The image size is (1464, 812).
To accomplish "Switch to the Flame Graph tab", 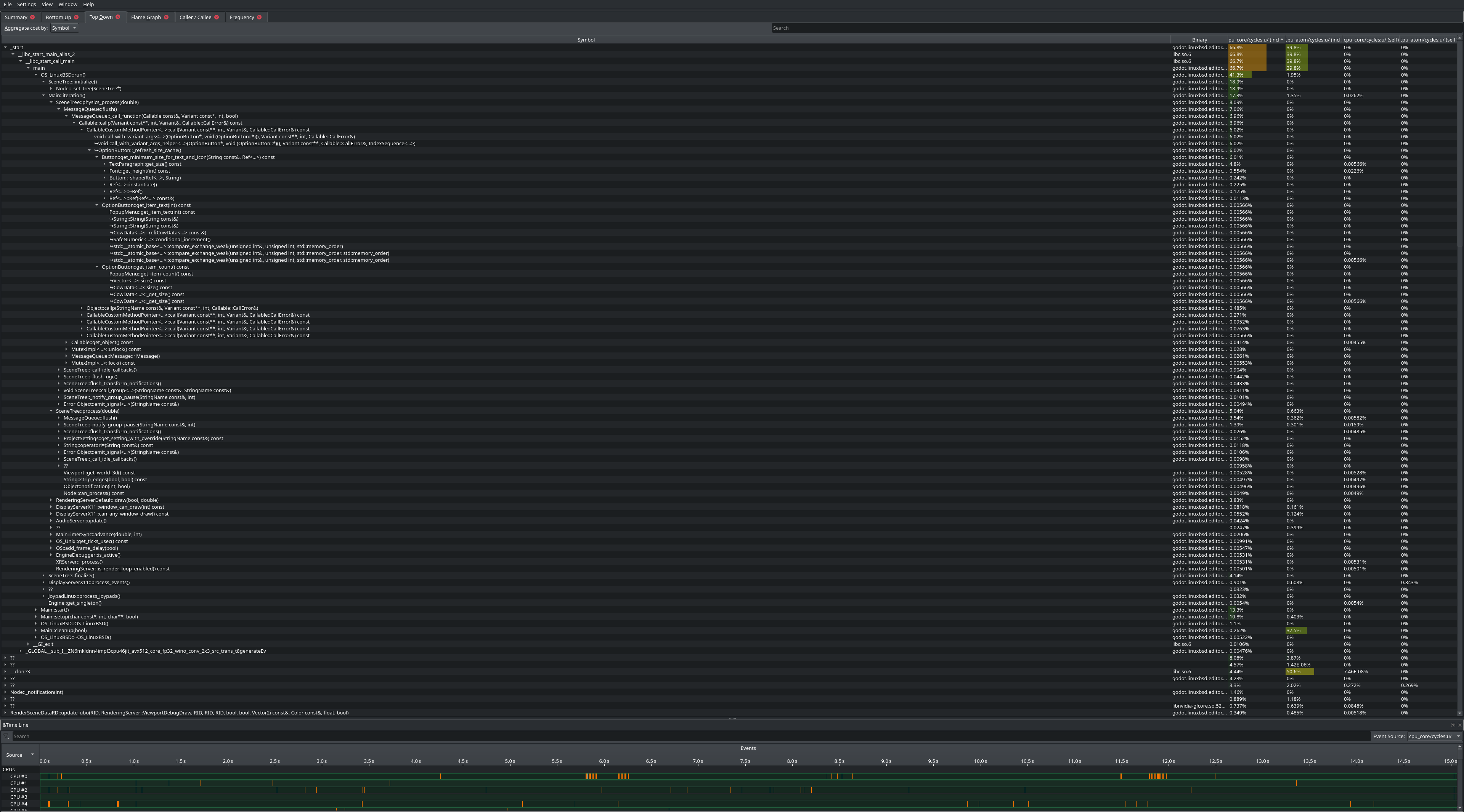I will pos(146,17).
